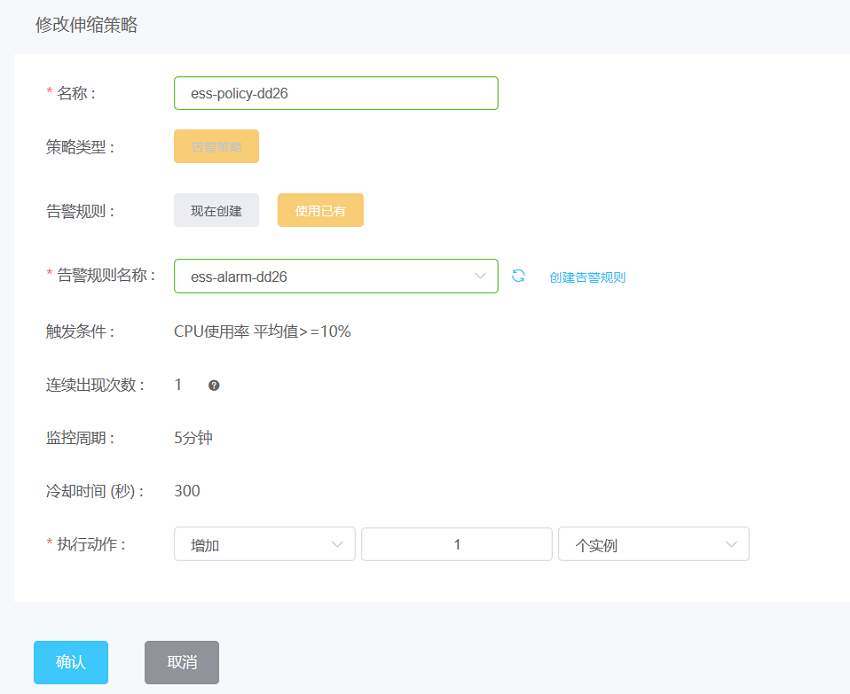Click the 执行动作 label

point(91,544)
